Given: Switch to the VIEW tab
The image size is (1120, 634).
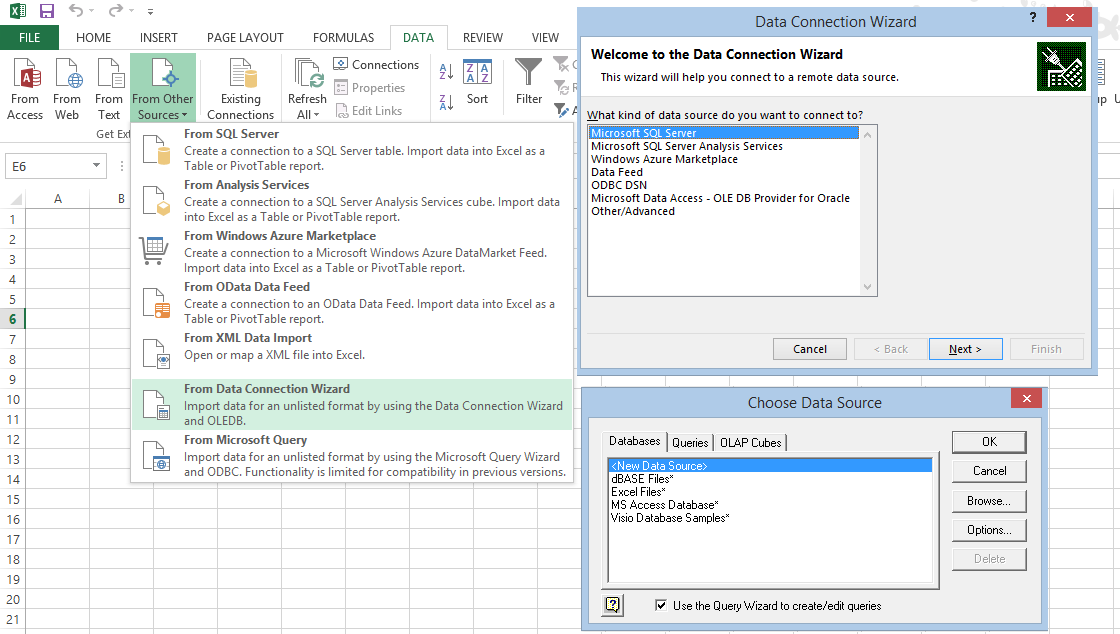Looking at the screenshot, I should click(x=545, y=38).
